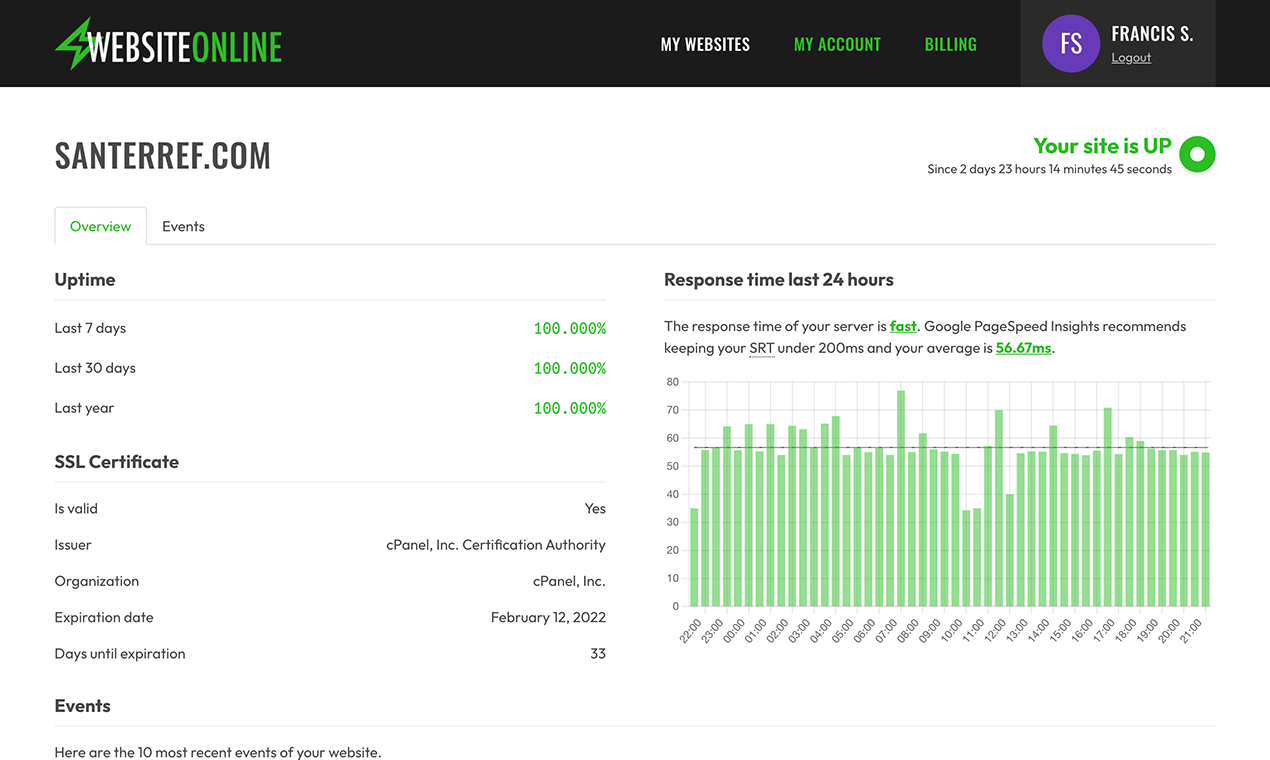
Task: Click the SRT abbreviation
Action: pyautogui.click(x=762, y=348)
